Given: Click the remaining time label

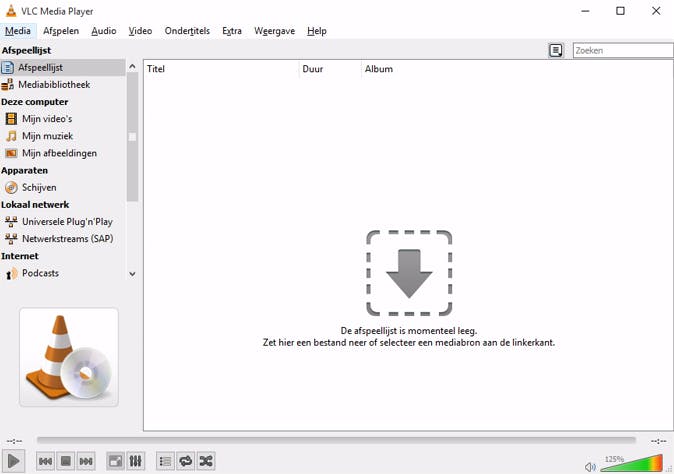Looking at the screenshot, I should (658, 441).
